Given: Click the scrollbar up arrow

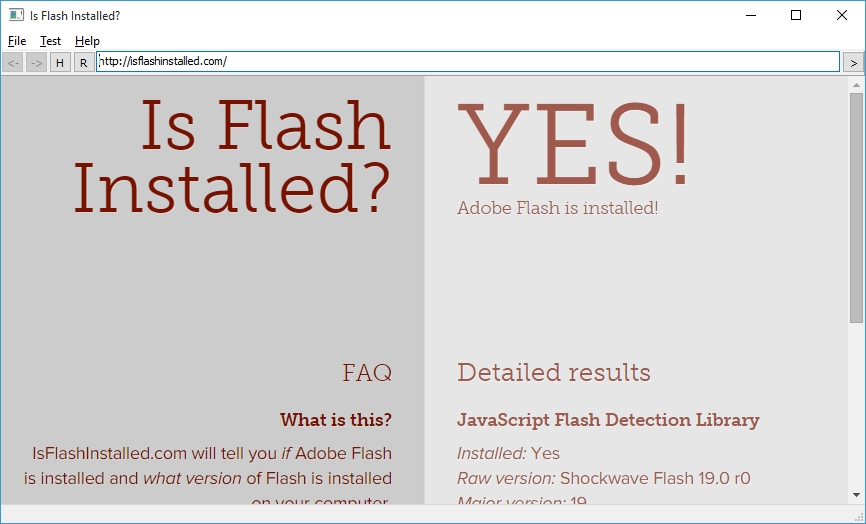Looking at the screenshot, I should click(856, 85).
